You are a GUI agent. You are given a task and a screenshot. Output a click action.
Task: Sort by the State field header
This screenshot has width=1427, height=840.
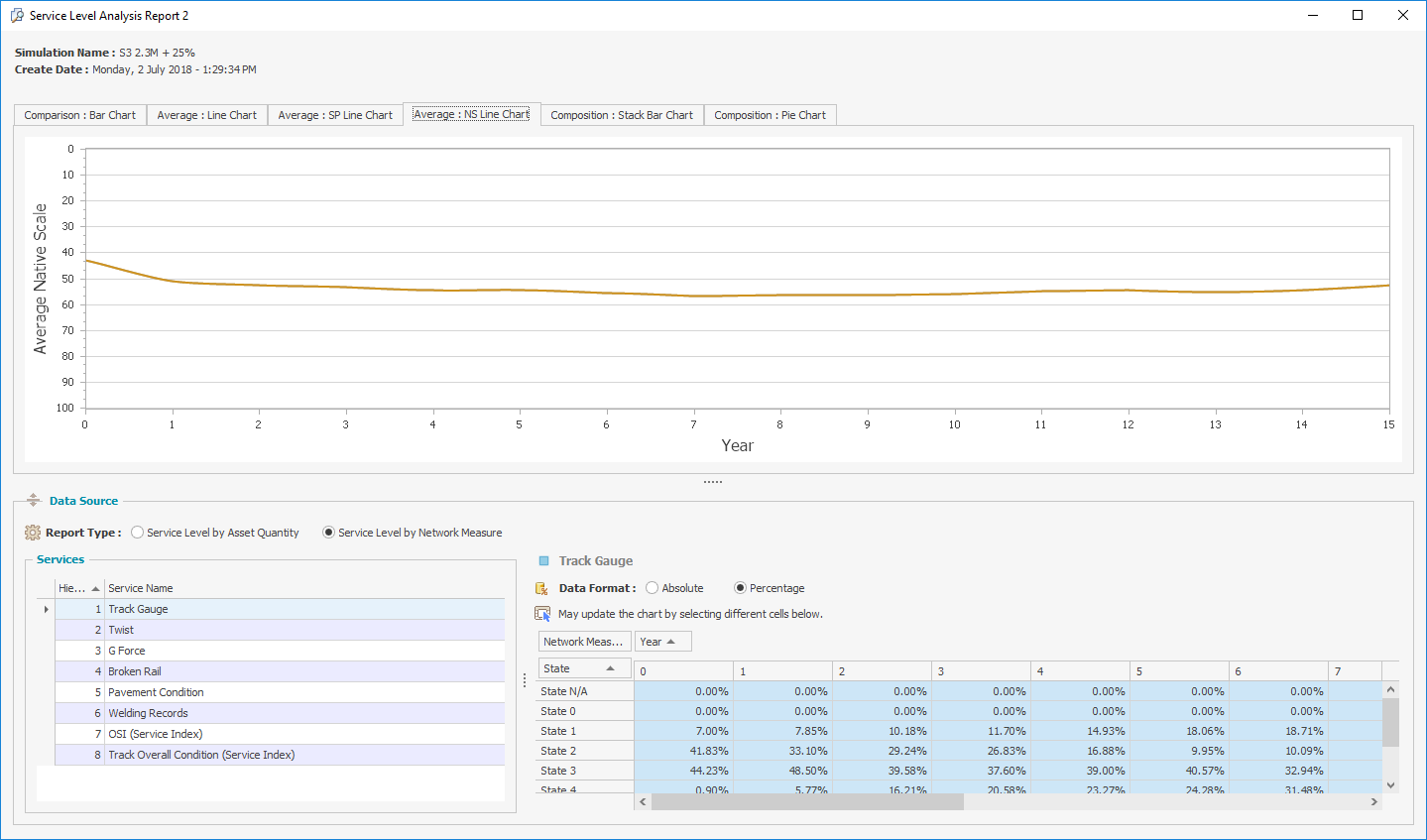[x=584, y=668]
